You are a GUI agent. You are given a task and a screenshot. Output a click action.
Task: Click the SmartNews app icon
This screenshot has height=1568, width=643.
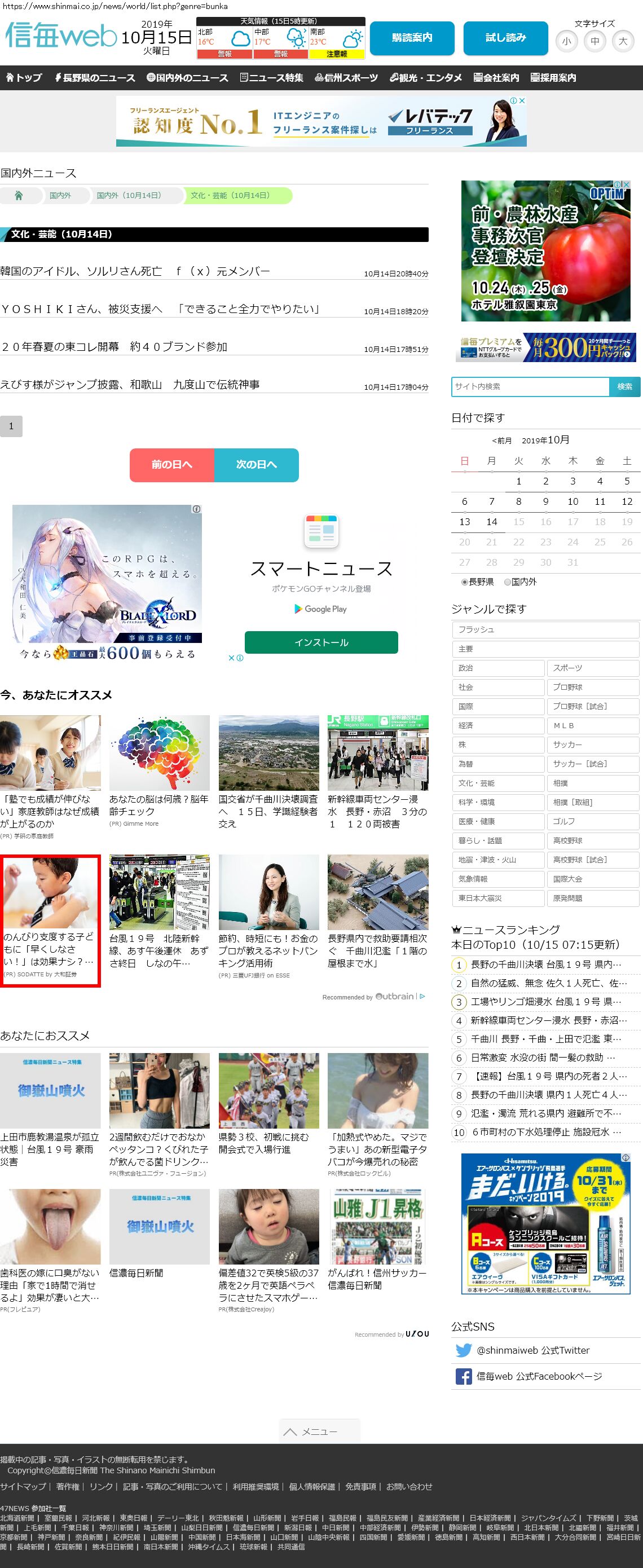321,531
